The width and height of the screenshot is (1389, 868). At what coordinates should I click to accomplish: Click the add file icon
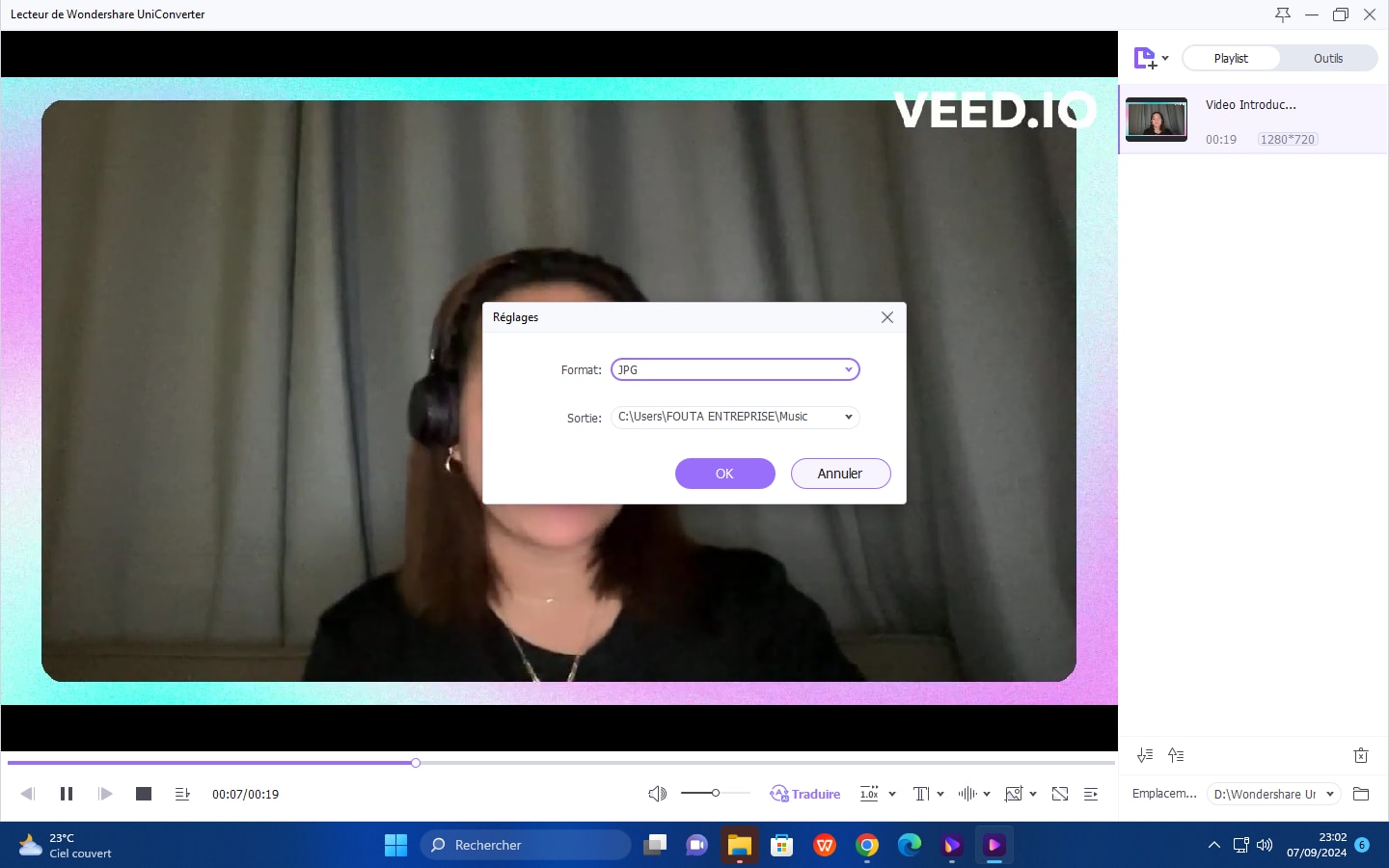[x=1145, y=59]
